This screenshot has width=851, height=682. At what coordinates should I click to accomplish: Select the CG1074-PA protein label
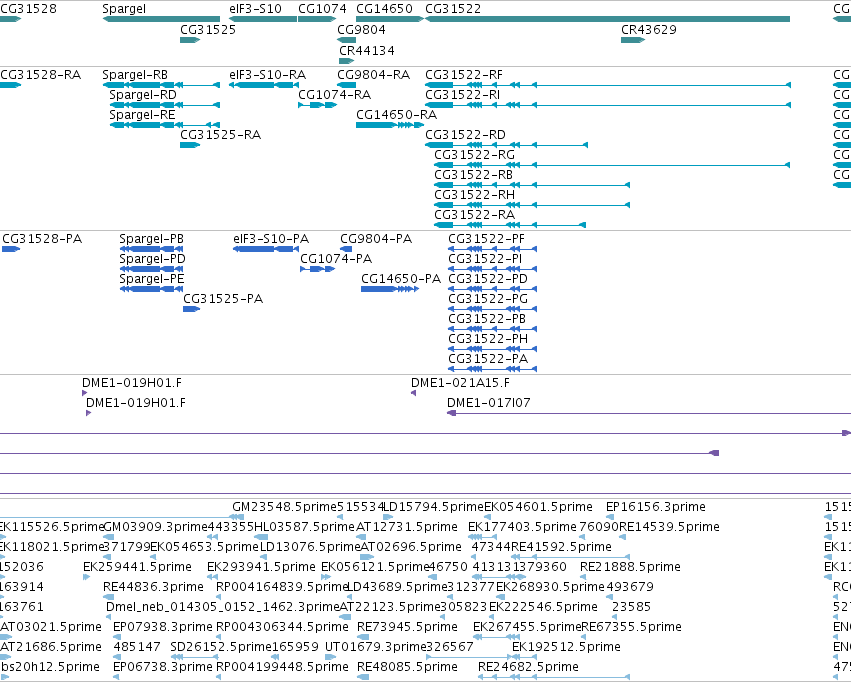click(336, 259)
